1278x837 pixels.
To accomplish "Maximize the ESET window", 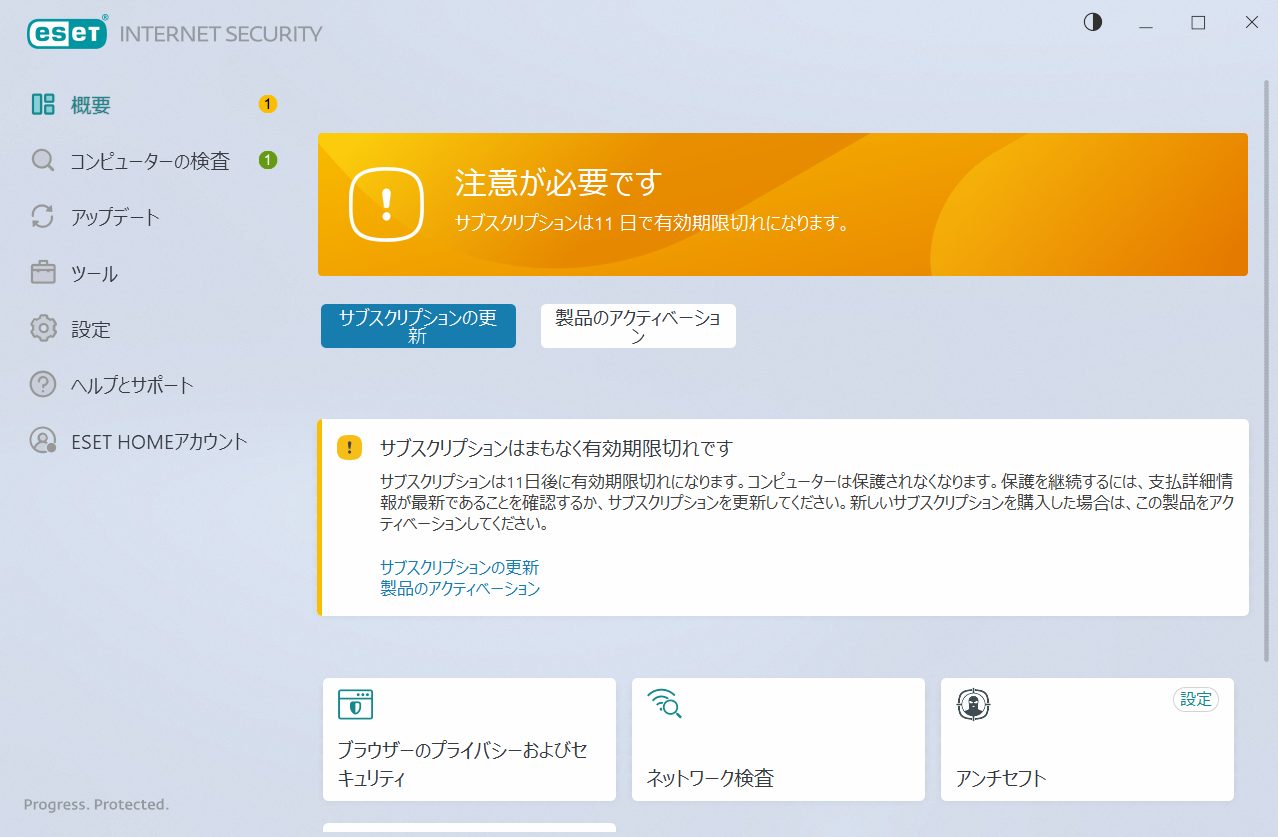I will point(1198,23).
